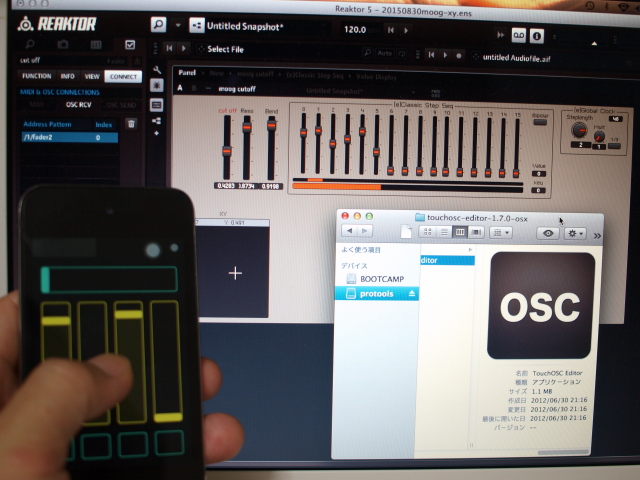Open the OSC SEND connections tab
The image size is (640, 480).
[121, 105]
